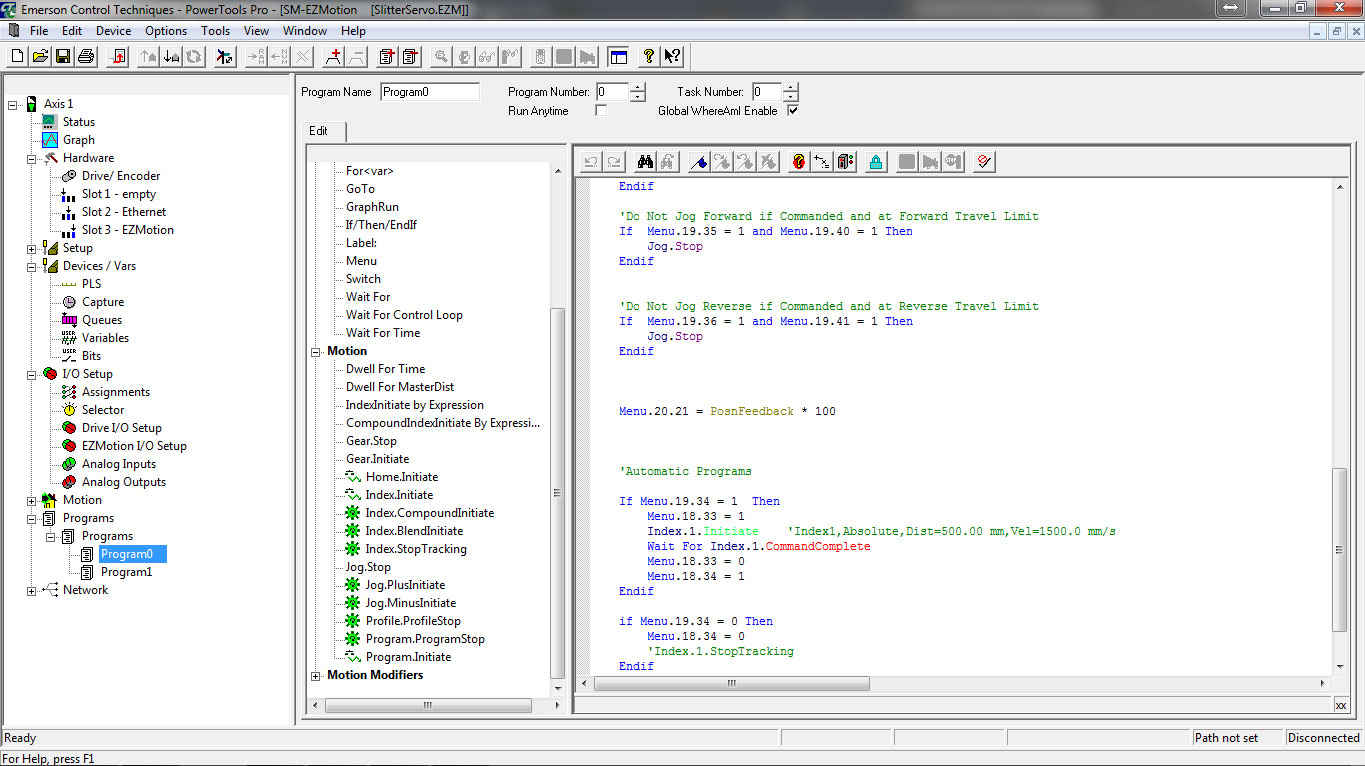
Task: Collapse the Hardware tree node
Action: (32, 159)
